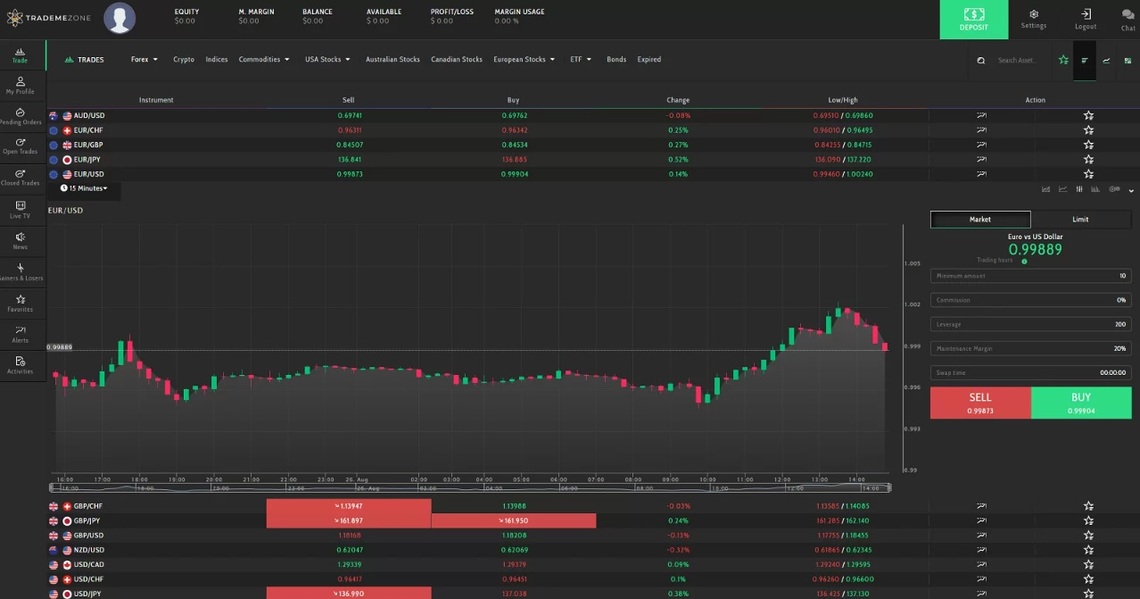Open the Indices category
Screen dimensions: 1140x599
[x=217, y=60]
